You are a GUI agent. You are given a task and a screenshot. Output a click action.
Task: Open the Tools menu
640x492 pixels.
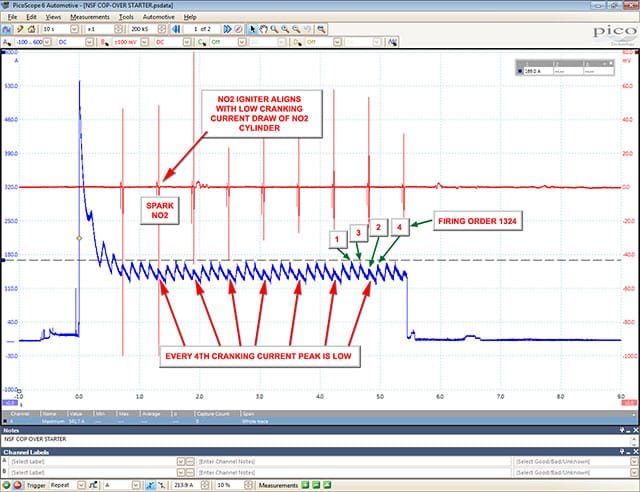(126, 17)
